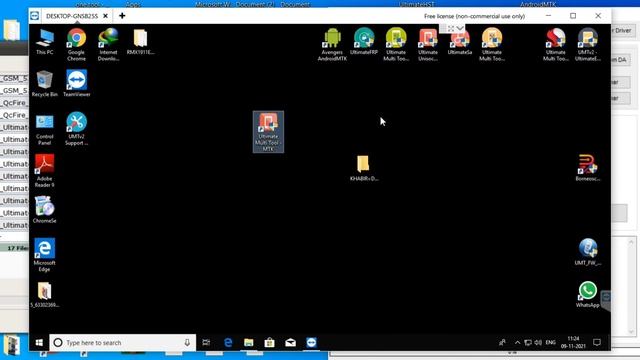Viewport: 640px width, 360px height.
Task: Open the Action Center notifications icon
Action: 597,343
